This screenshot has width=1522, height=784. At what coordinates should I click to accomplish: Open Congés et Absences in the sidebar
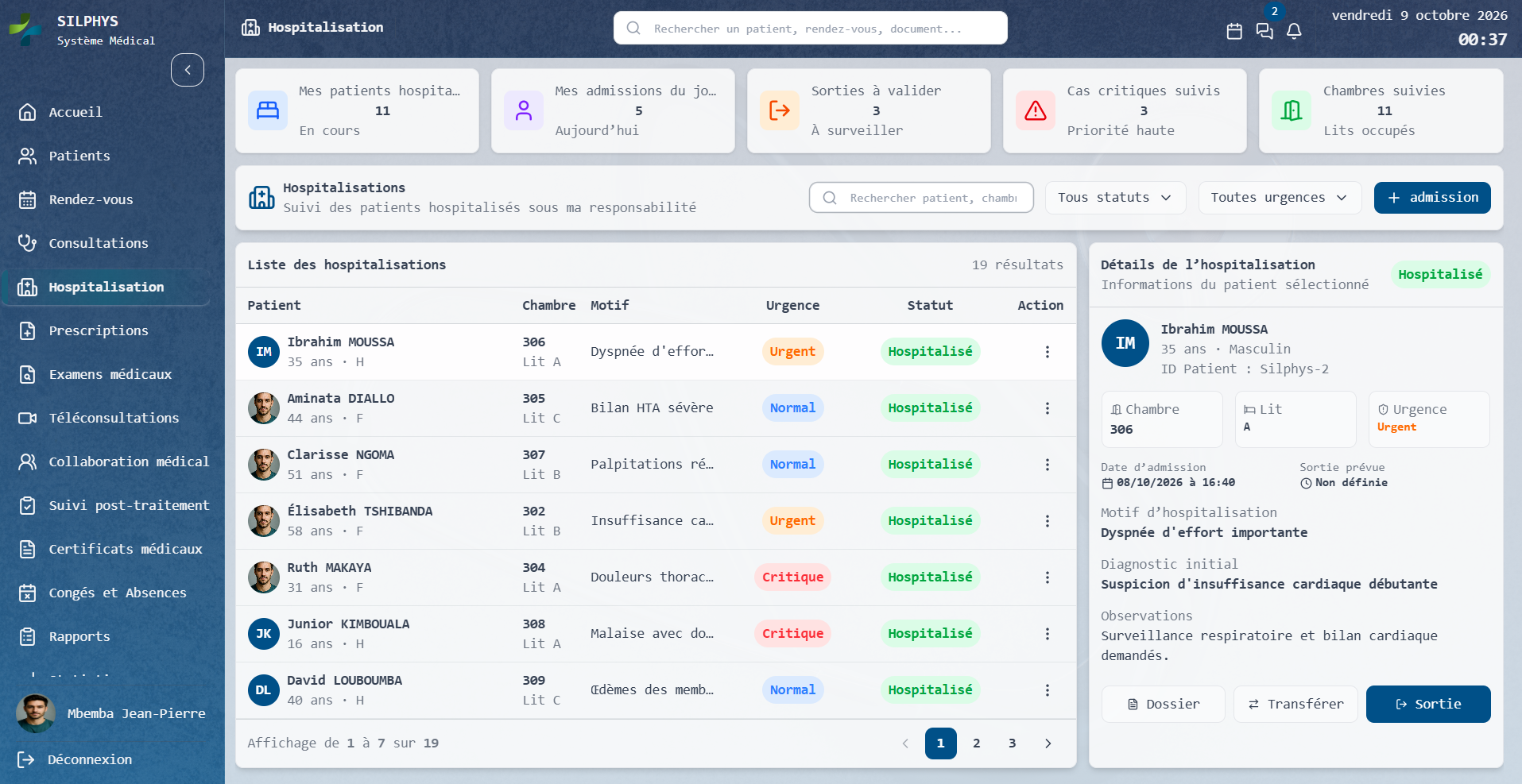point(107,593)
